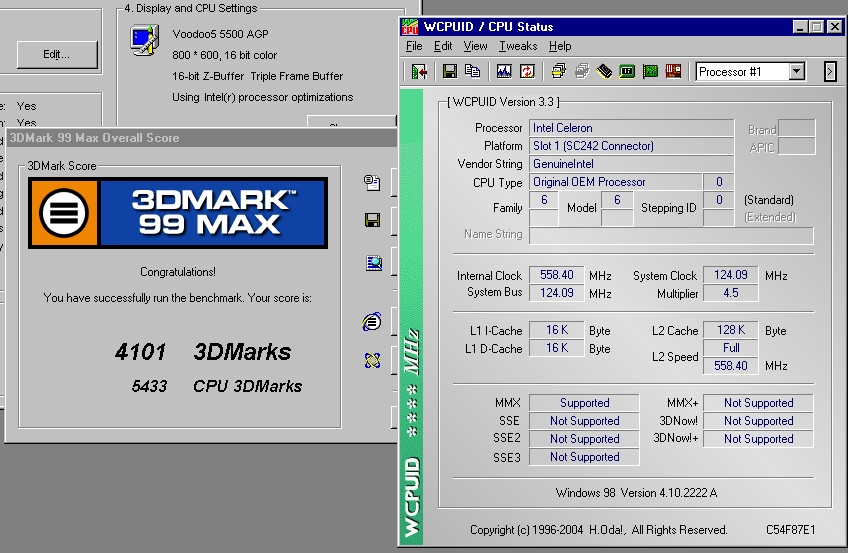Open the View menu in WCPUID
848x553 pixels.
coord(476,46)
